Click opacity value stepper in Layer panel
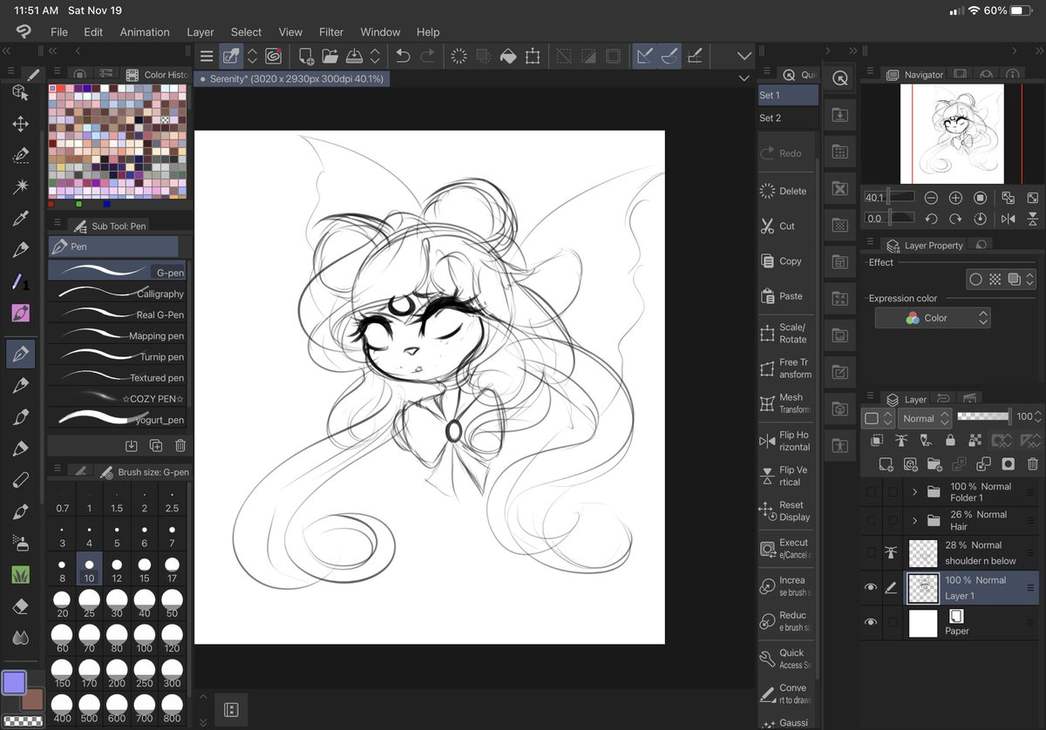Image resolution: width=1046 pixels, height=730 pixels. click(1037, 416)
